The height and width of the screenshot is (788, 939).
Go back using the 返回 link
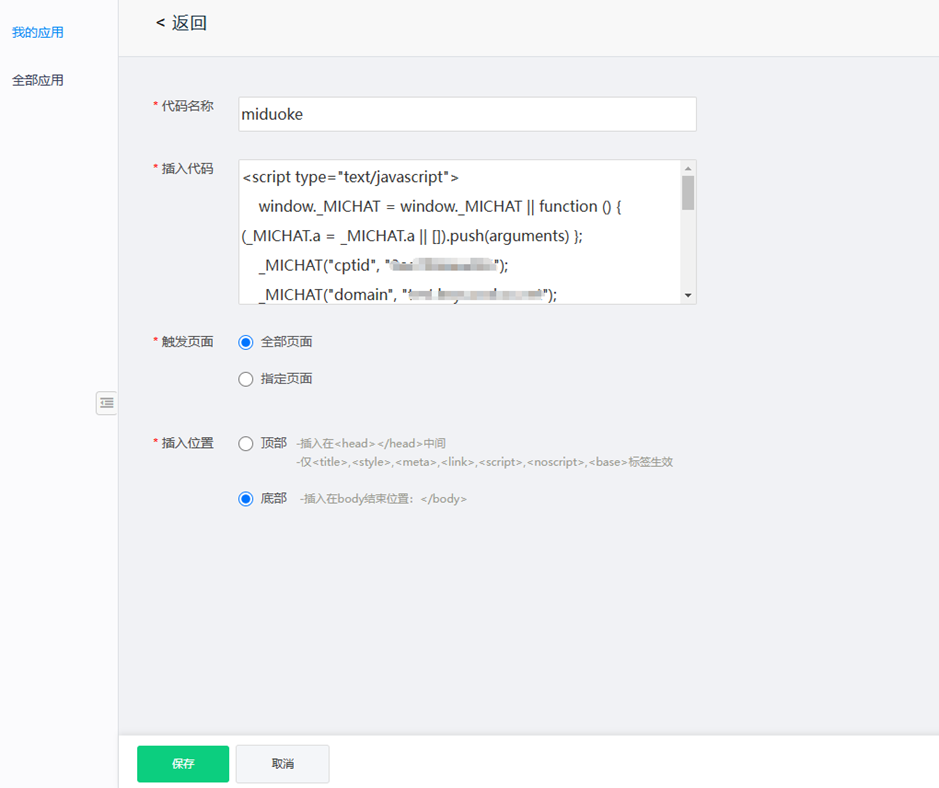pyautogui.click(x=181, y=23)
